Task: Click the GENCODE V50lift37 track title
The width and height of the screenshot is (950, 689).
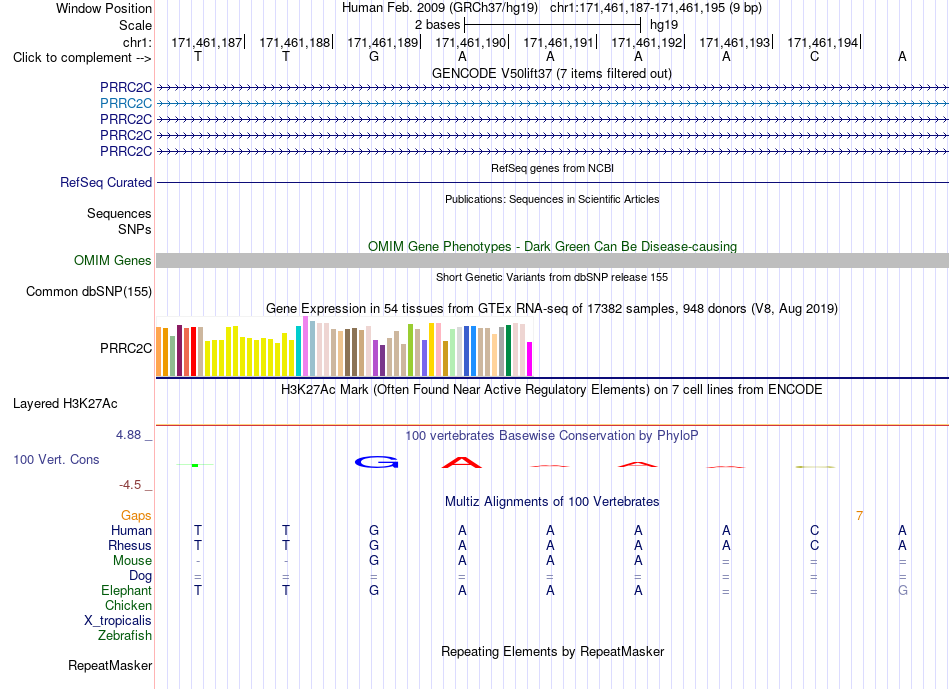Action: click(x=552, y=73)
